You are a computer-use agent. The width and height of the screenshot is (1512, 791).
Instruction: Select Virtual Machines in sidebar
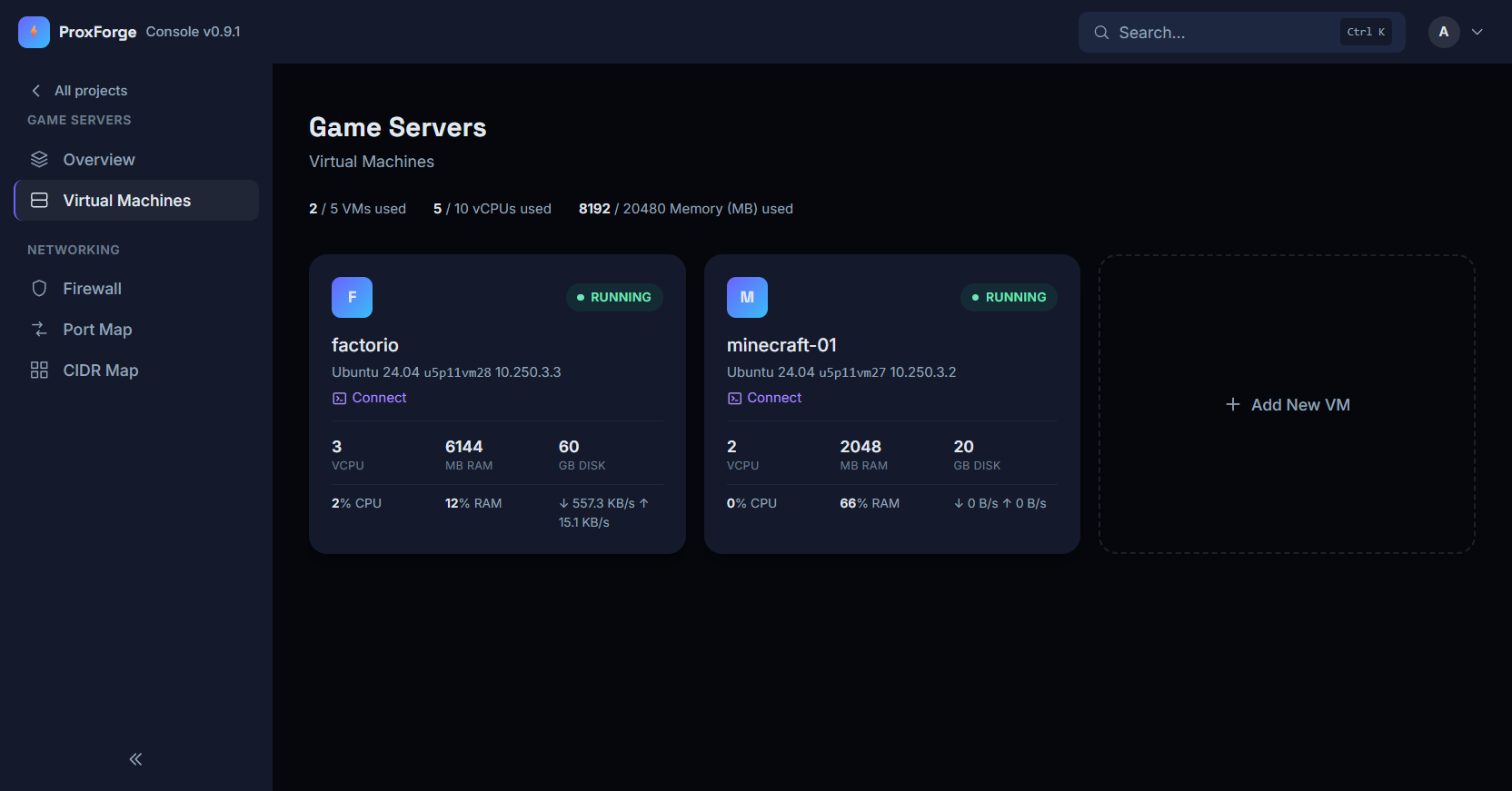(x=136, y=201)
